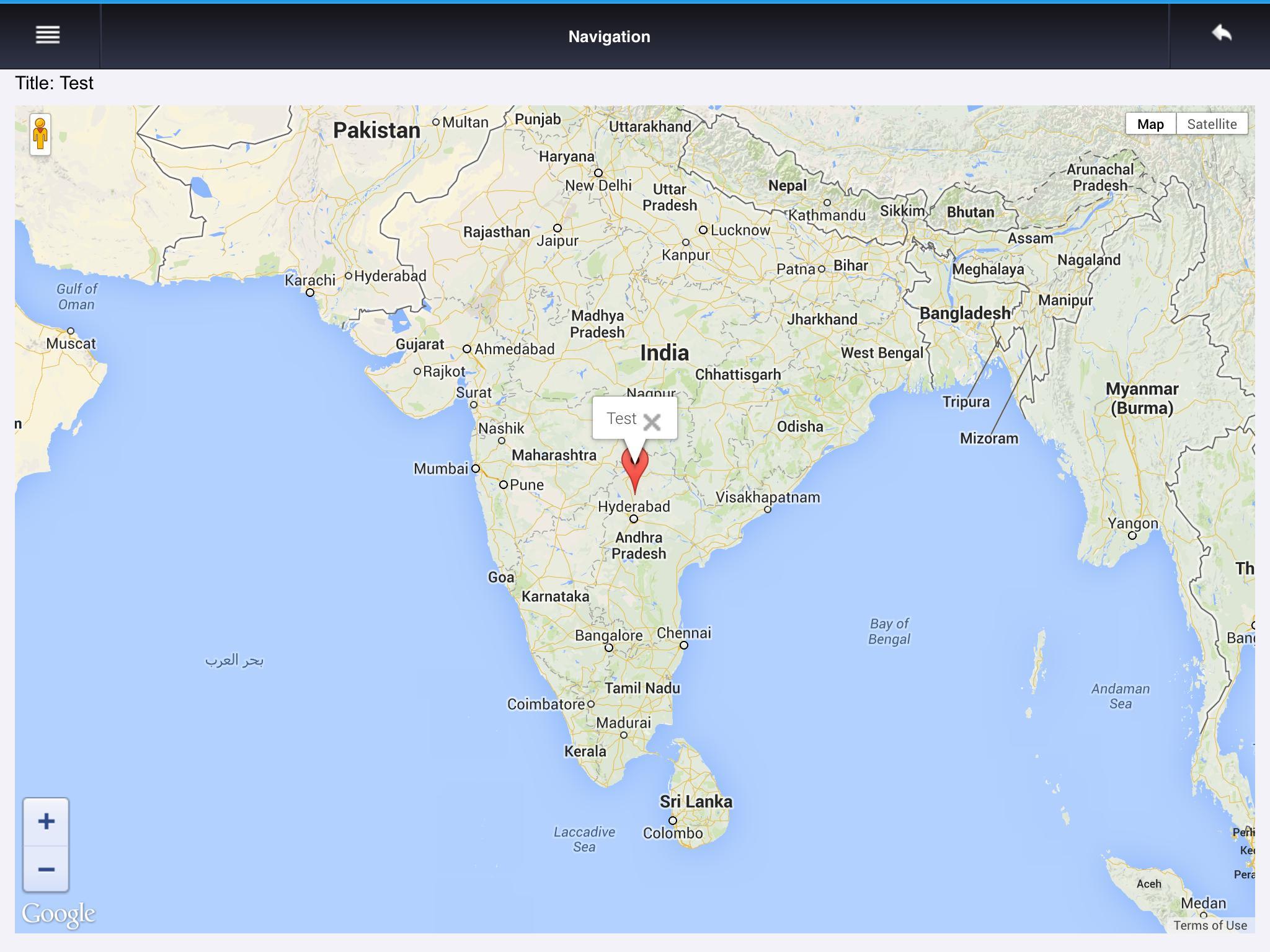Click the Navigation header title
The height and width of the screenshot is (952, 1270).
(x=609, y=37)
